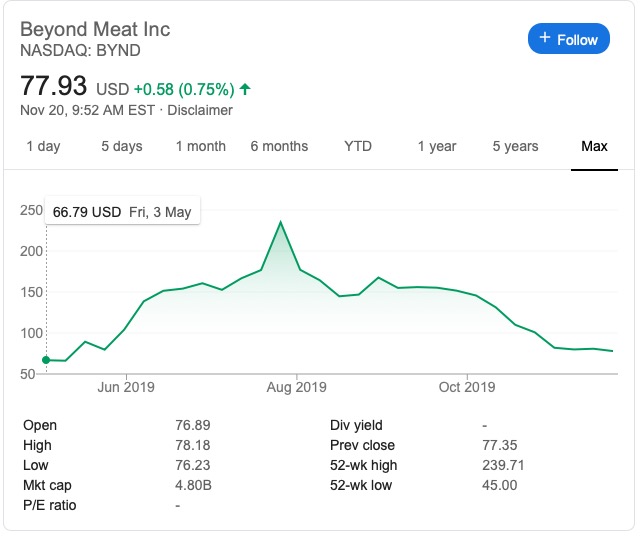Open the Disclaimer link
Screen dimensions: 643x545
(x=201, y=110)
